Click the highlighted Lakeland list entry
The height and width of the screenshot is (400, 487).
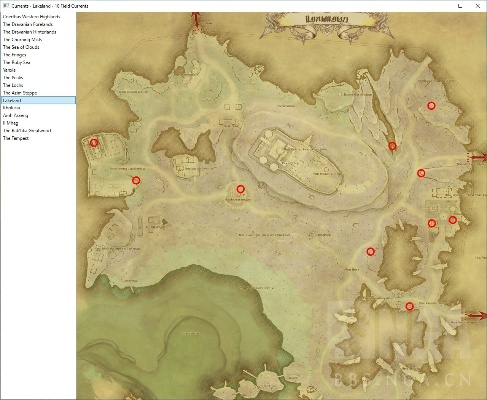(38, 100)
